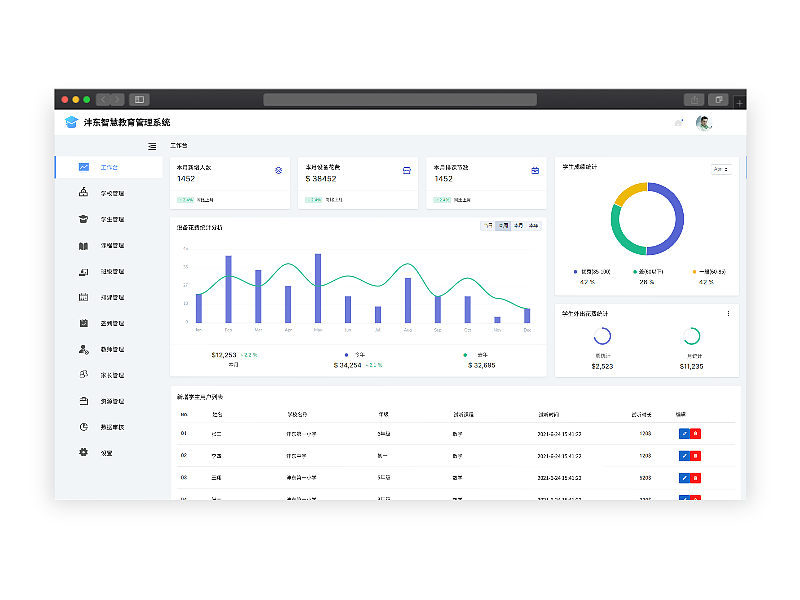Click the $ 38452 value
This screenshot has height=600, width=800.
click(x=321, y=179)
